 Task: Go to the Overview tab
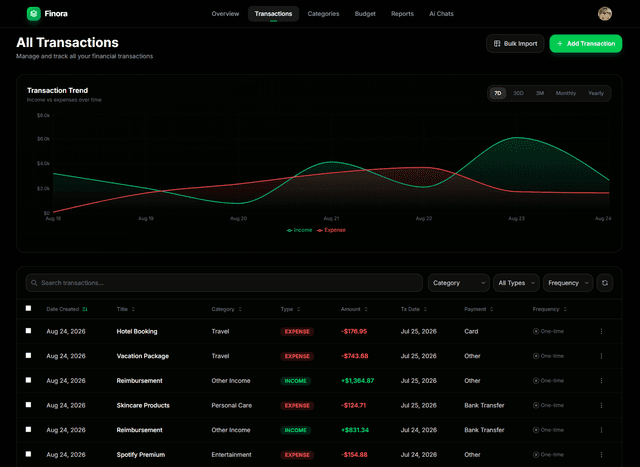click(x=225, y=14)
